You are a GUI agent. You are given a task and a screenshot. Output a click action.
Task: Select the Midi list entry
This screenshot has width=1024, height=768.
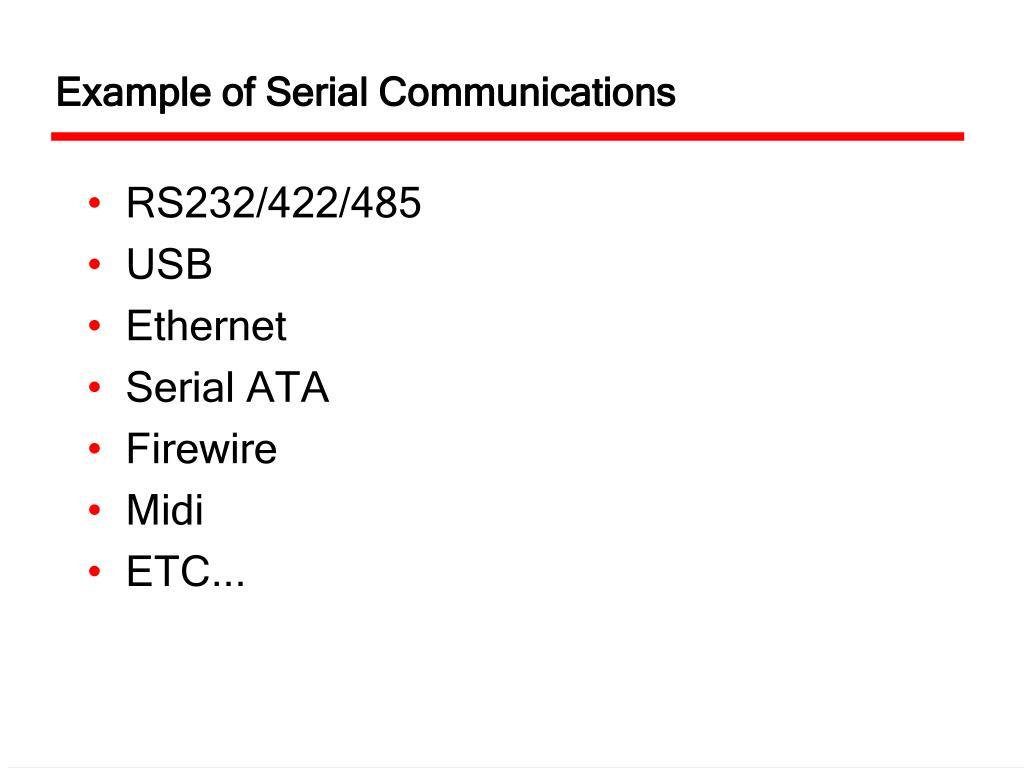[x=165, y=509]
